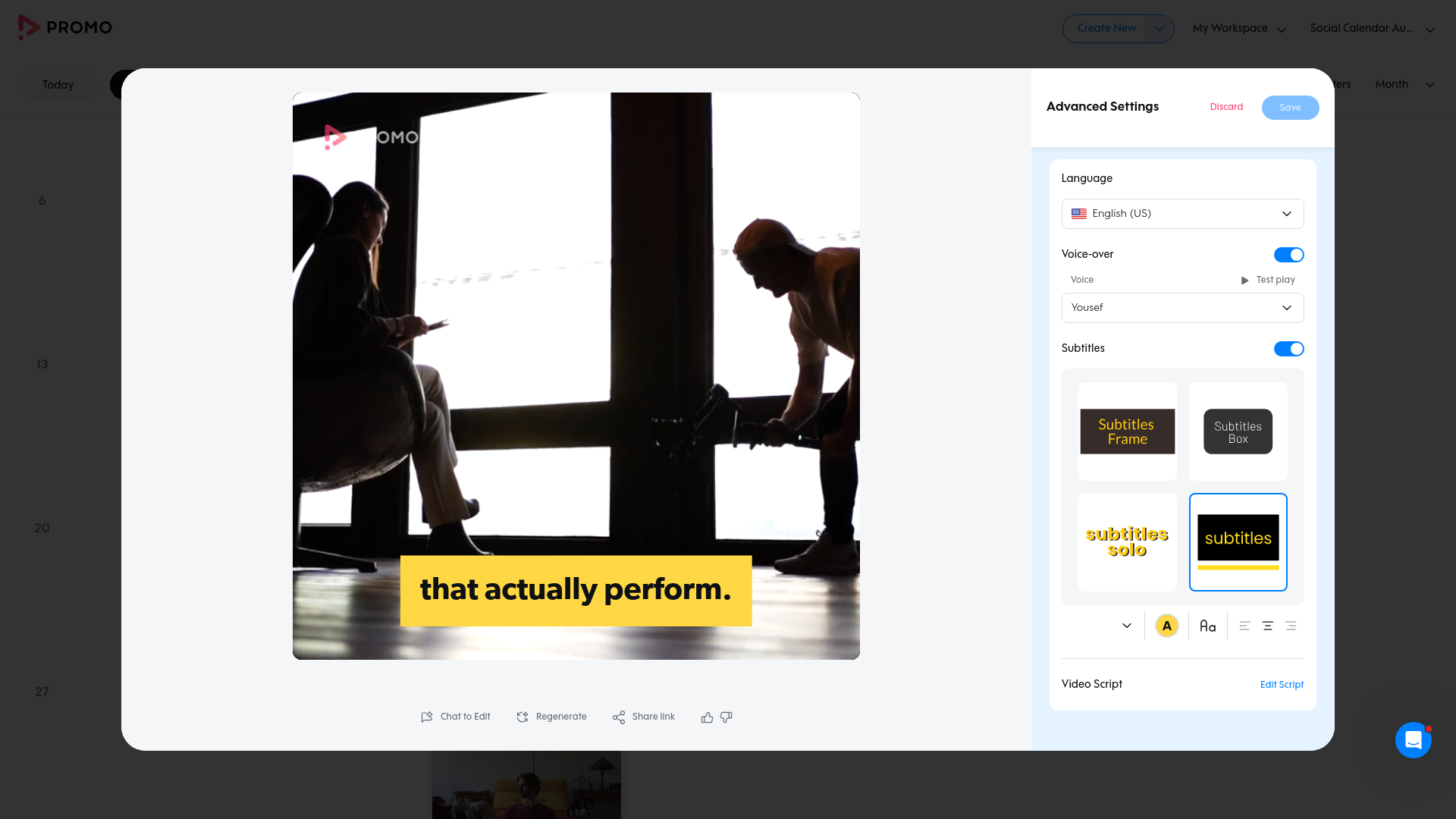Screen dimensions: 1456x819
Task: Play the Test play voice preview
Action: [1267, 280]
